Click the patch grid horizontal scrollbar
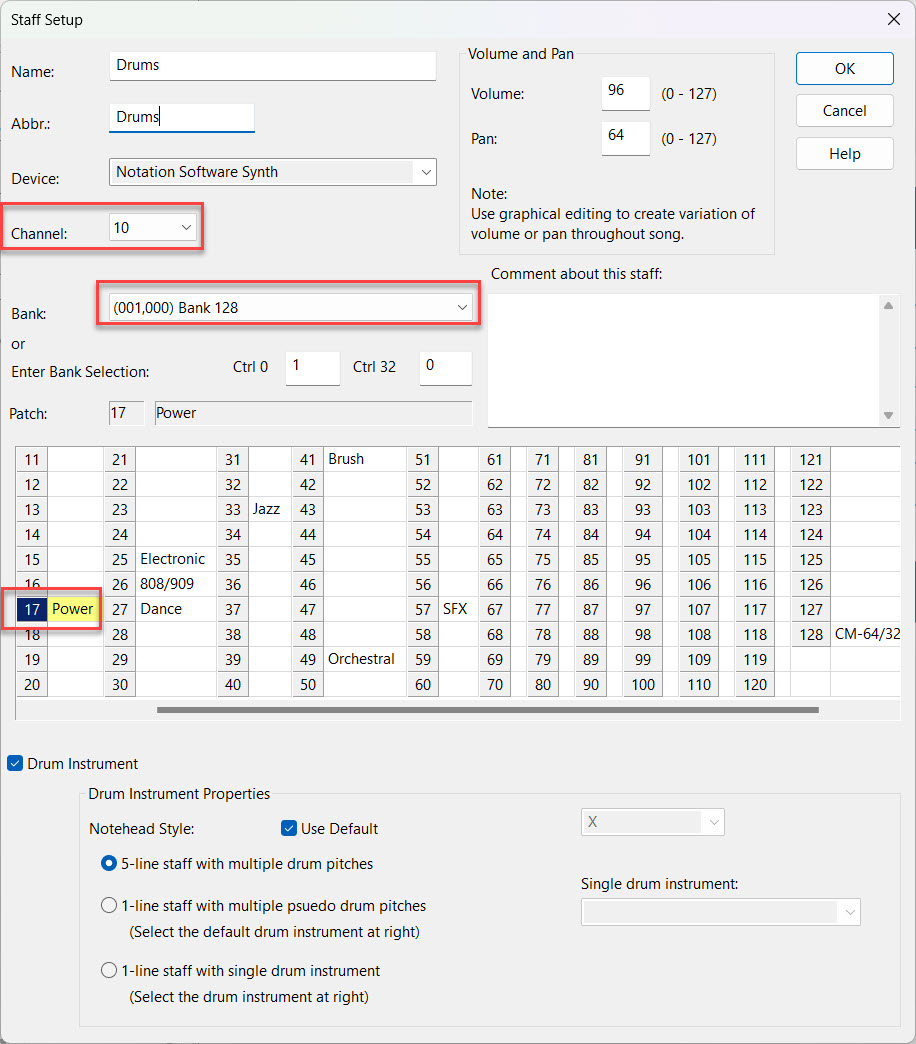The image size is (916, 1044). 487,710
